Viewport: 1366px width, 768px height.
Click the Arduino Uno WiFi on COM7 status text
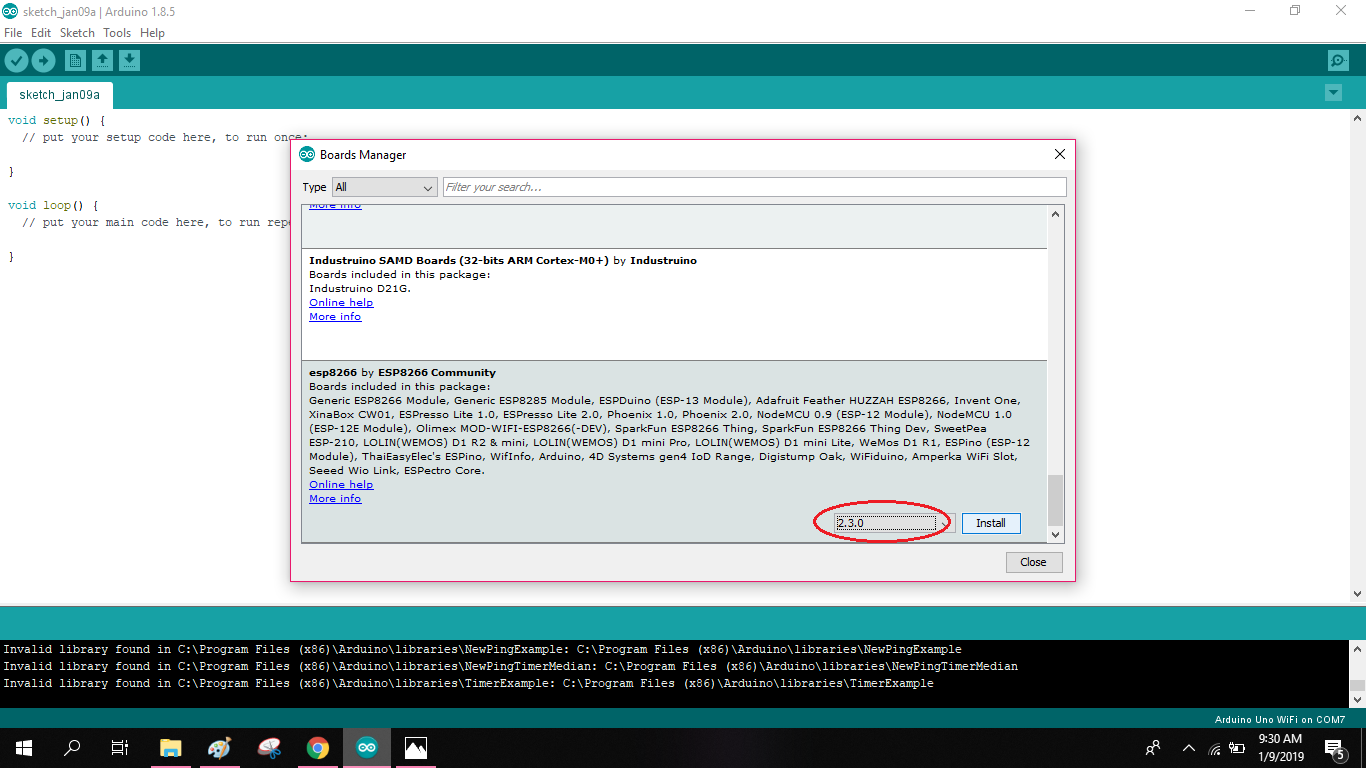tap(1279, 719)
